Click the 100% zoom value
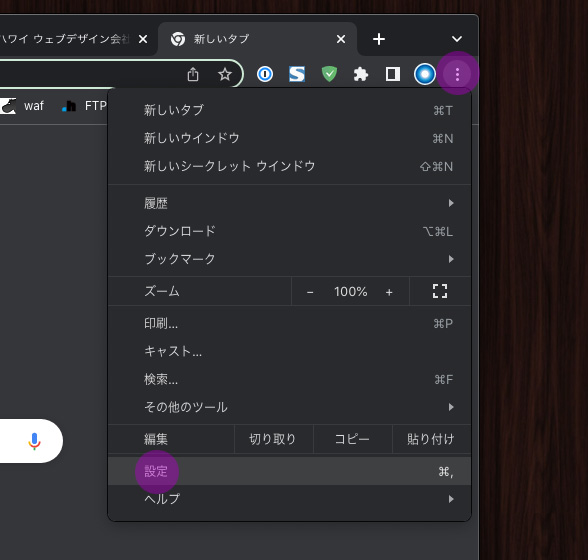The image size is (588, 560). coord(351,292)
